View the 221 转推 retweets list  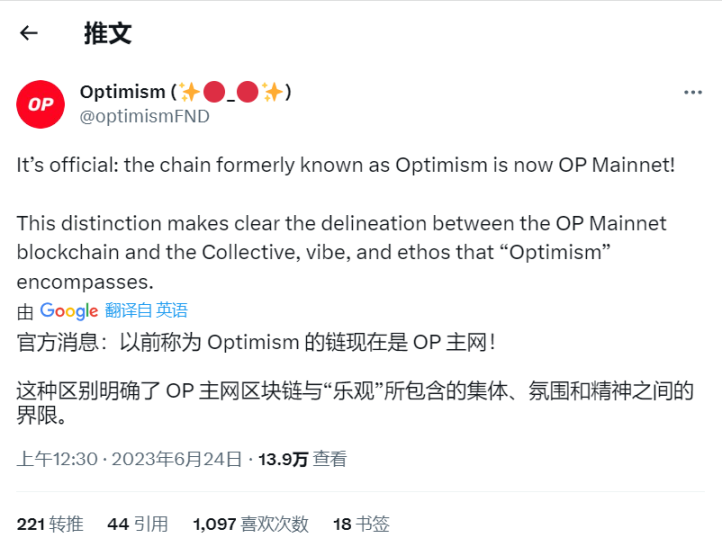click(x=50, y=523)
